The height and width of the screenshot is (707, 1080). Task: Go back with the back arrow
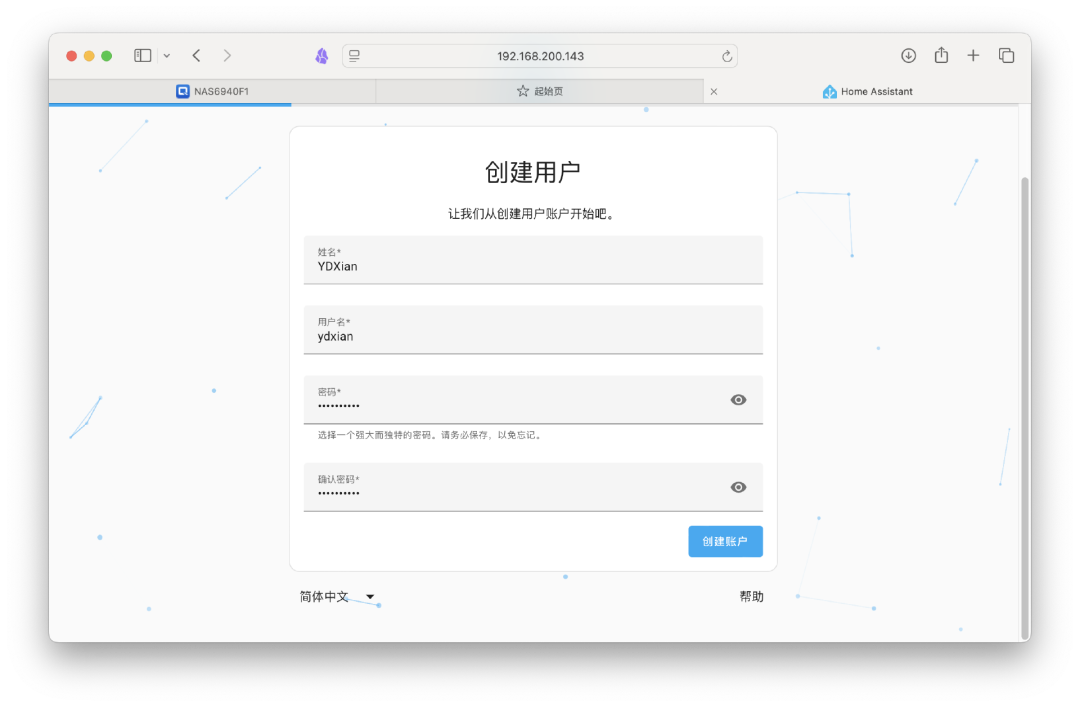pyautogui.click(x=196, y=56)
